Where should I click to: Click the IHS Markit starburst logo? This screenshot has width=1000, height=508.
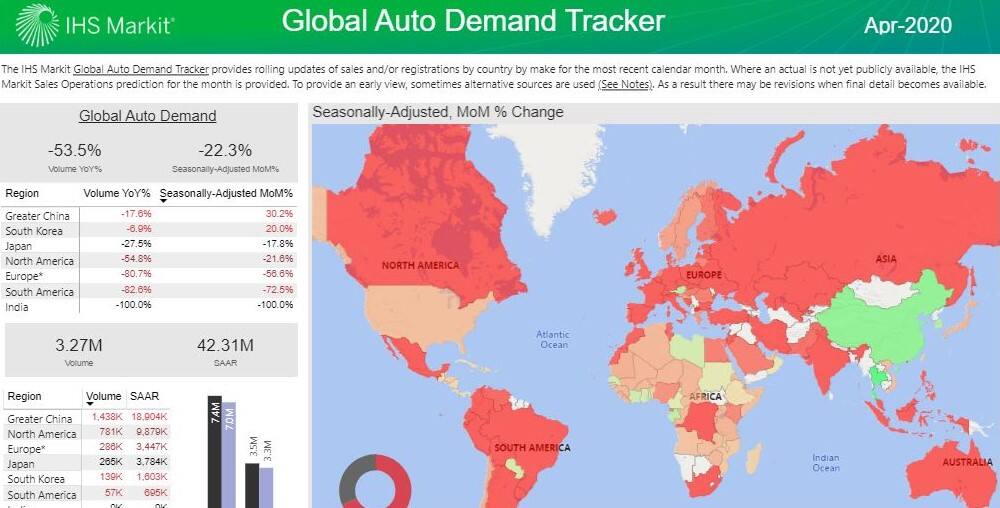pos(37,25)
